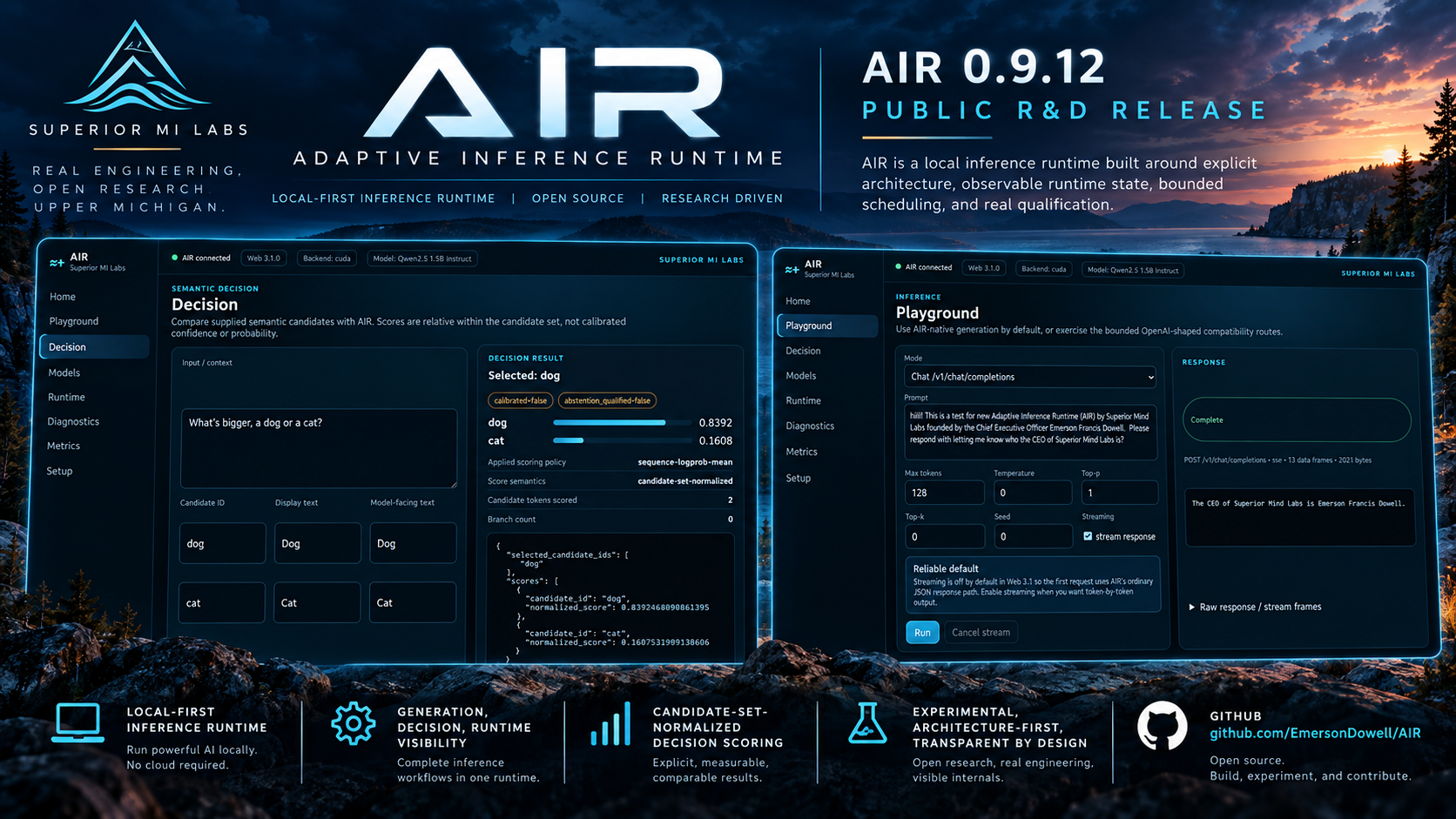Click the Run button
Image resolution: width=1456 pixels, height=819 pixels.
click(x=922, y=633)
